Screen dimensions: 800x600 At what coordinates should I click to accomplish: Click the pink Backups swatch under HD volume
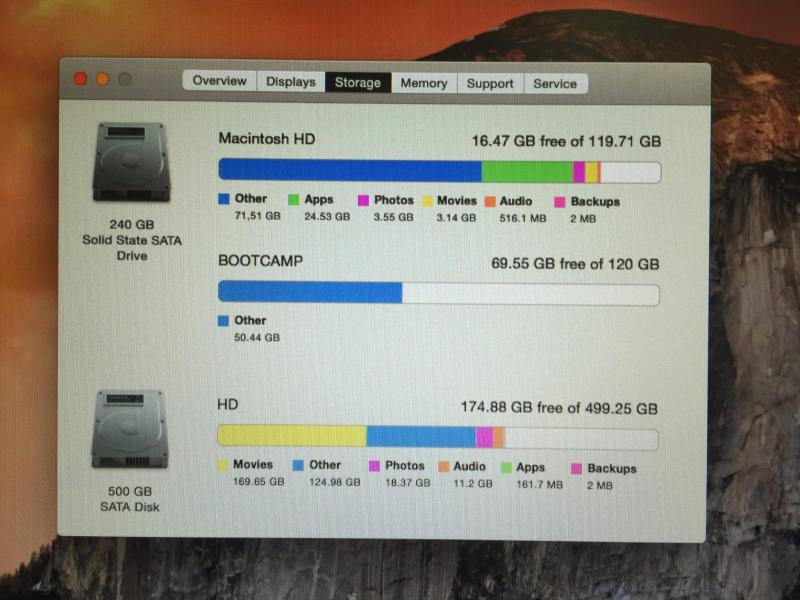tap(577, 469)
